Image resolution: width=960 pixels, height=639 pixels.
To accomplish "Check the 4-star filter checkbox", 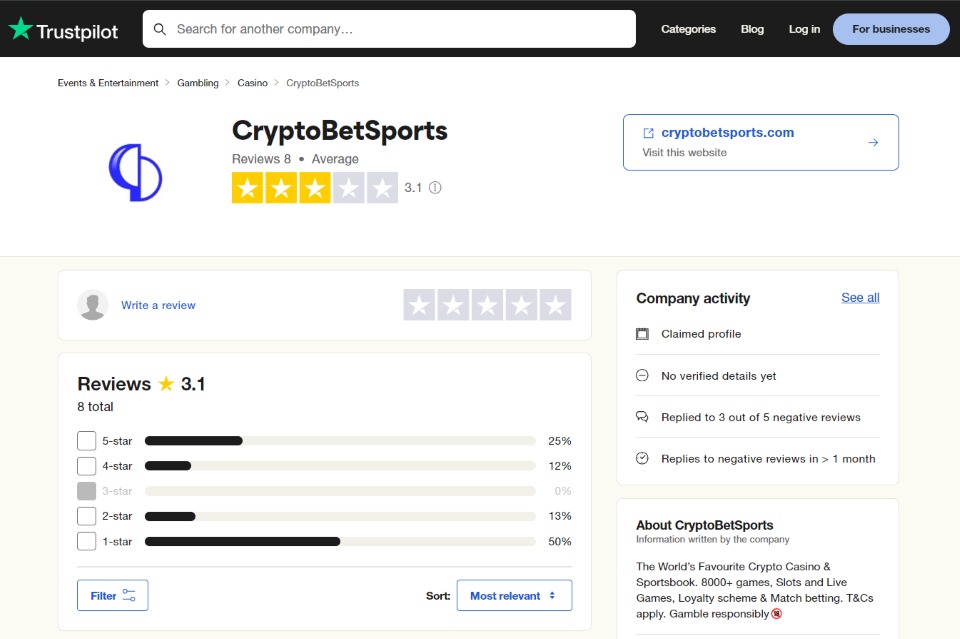I will (x=86, y=465).
